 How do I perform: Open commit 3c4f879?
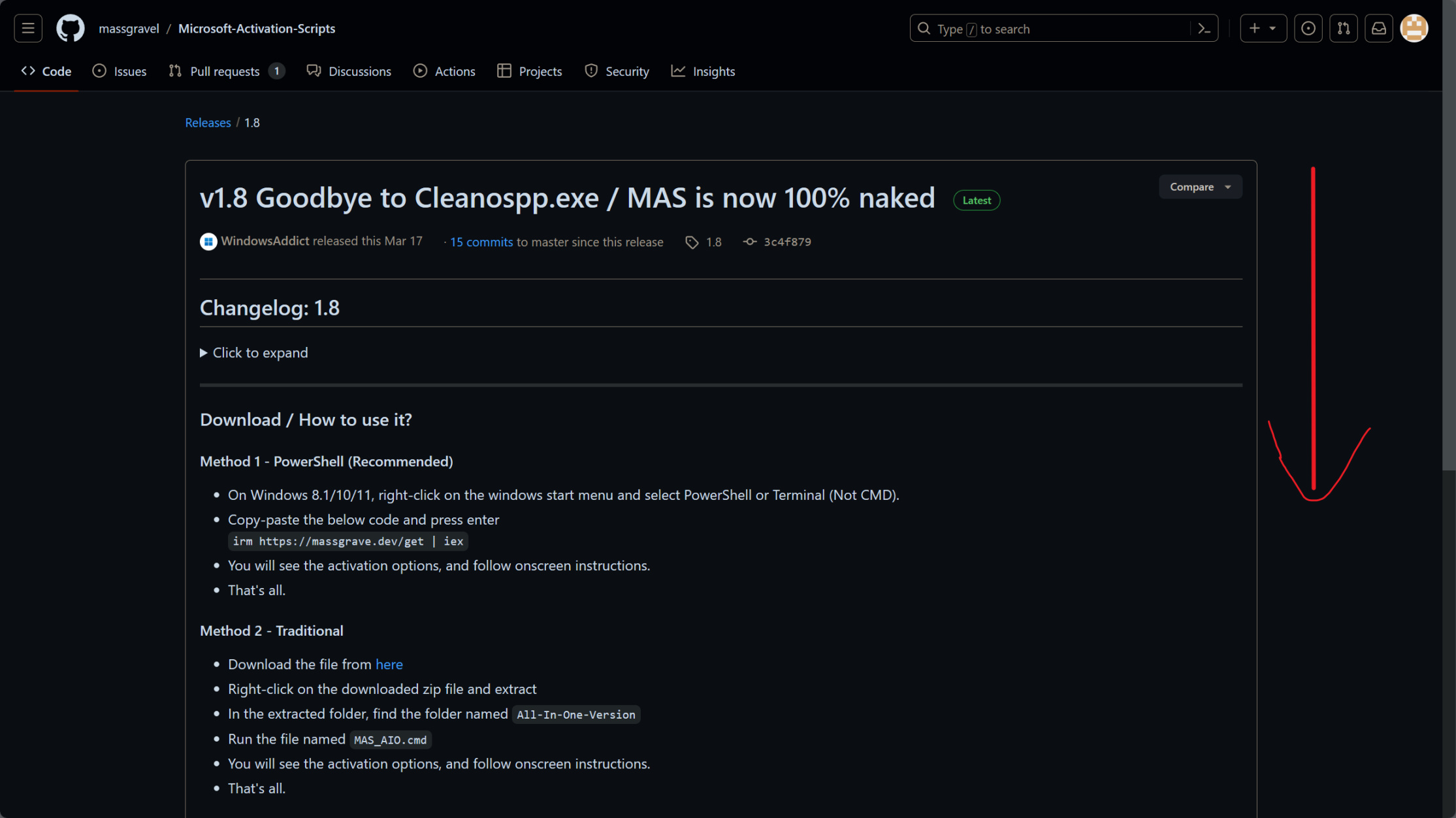point(787,242)
